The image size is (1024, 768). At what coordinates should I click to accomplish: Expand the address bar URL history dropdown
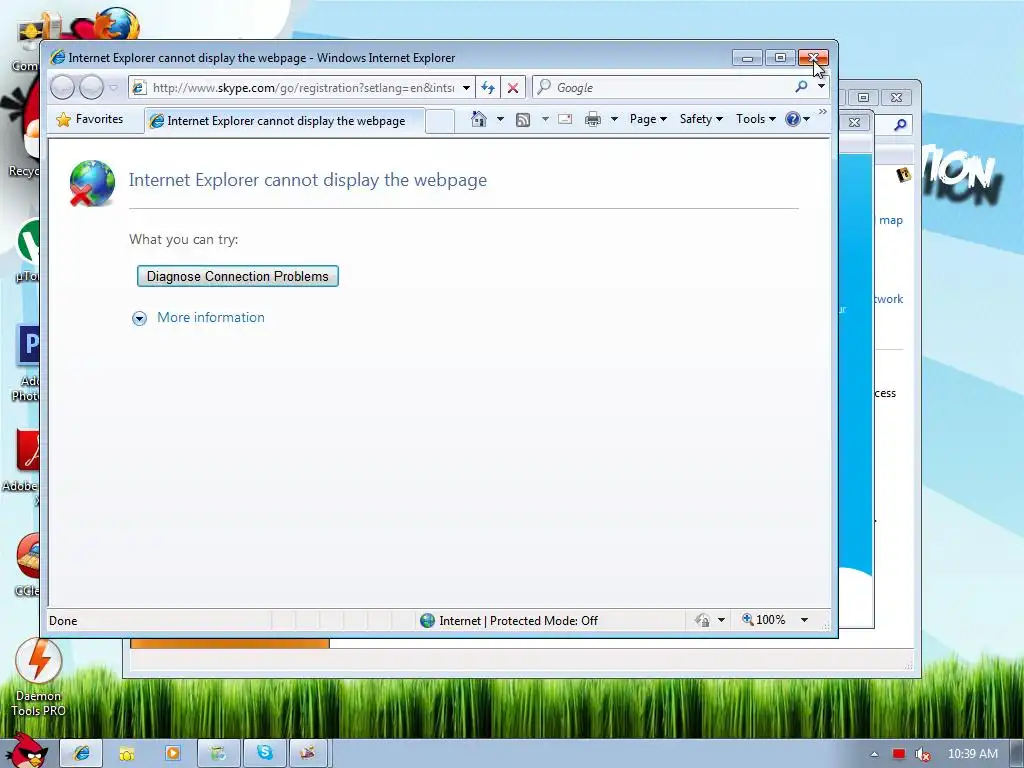click(x=466, y=88)
